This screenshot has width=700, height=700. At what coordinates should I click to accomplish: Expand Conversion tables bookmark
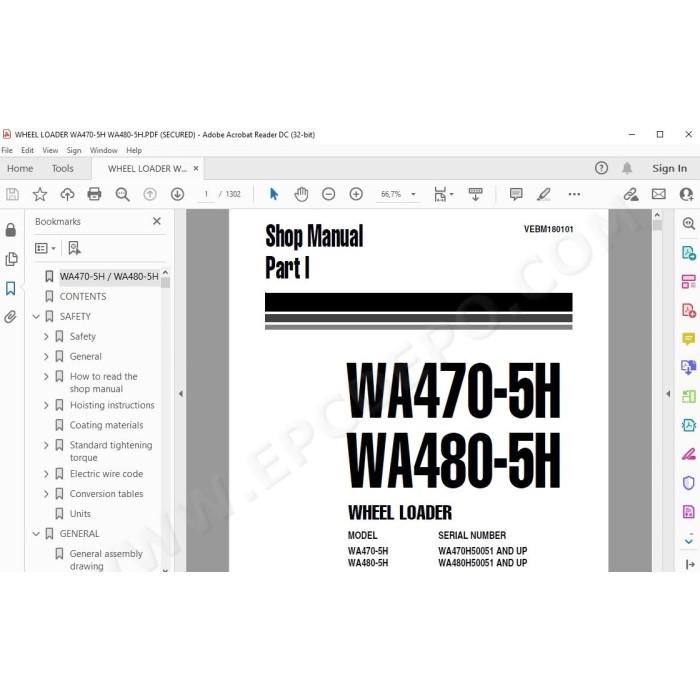click(46, 494)
